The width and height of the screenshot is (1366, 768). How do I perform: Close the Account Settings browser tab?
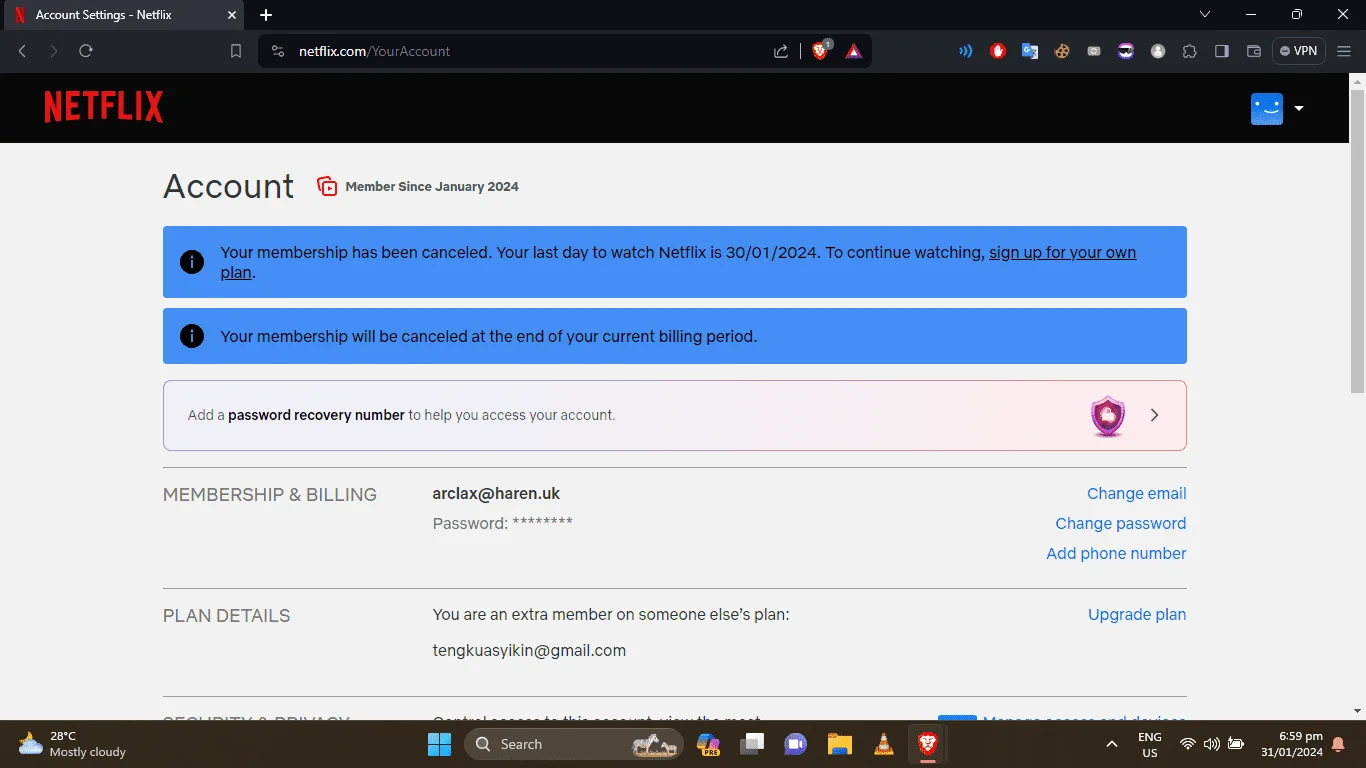click(x=232, y=15)
